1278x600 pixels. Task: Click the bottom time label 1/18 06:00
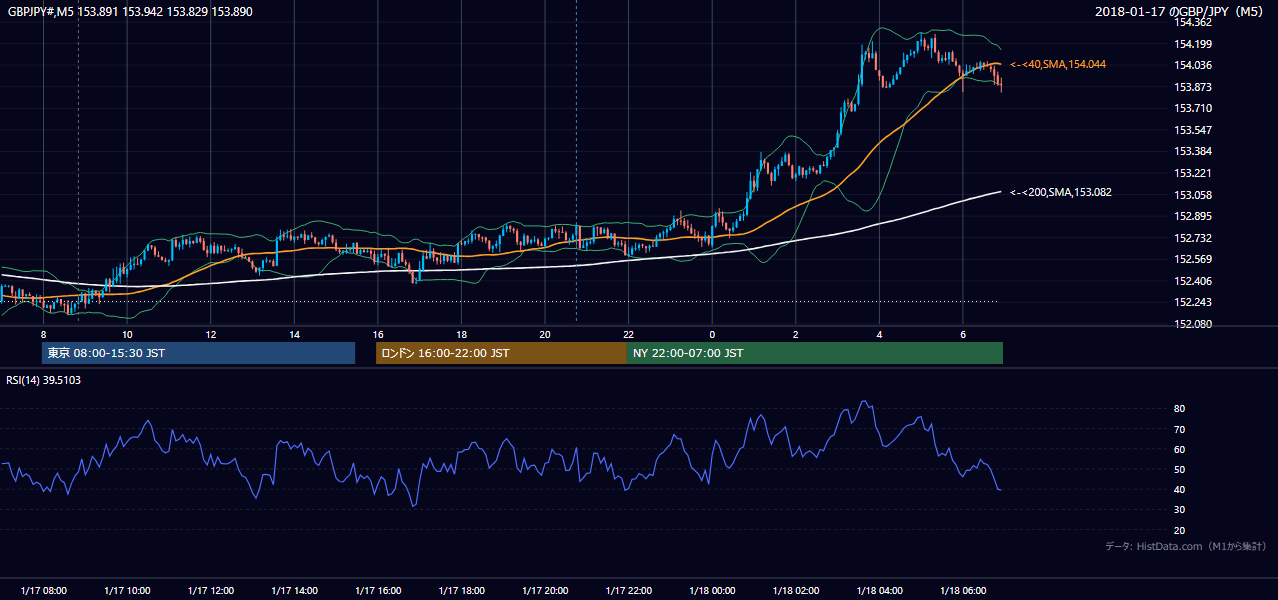[963, 590]
